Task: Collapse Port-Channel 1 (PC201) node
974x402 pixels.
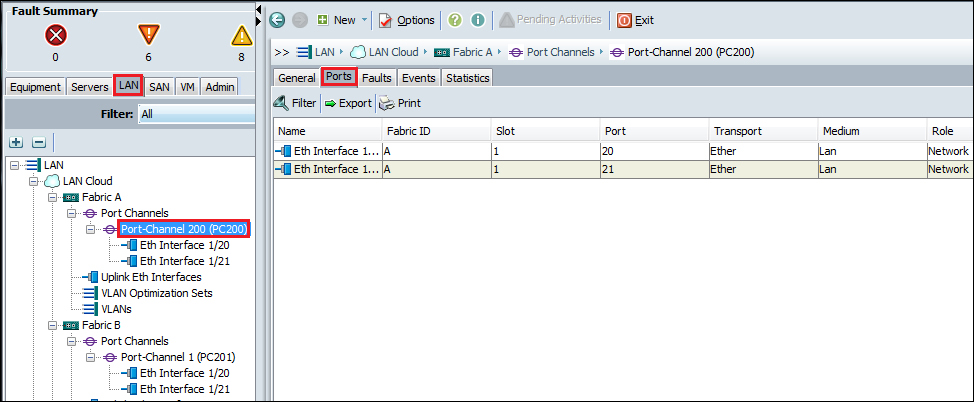Action: pos(91,357)
